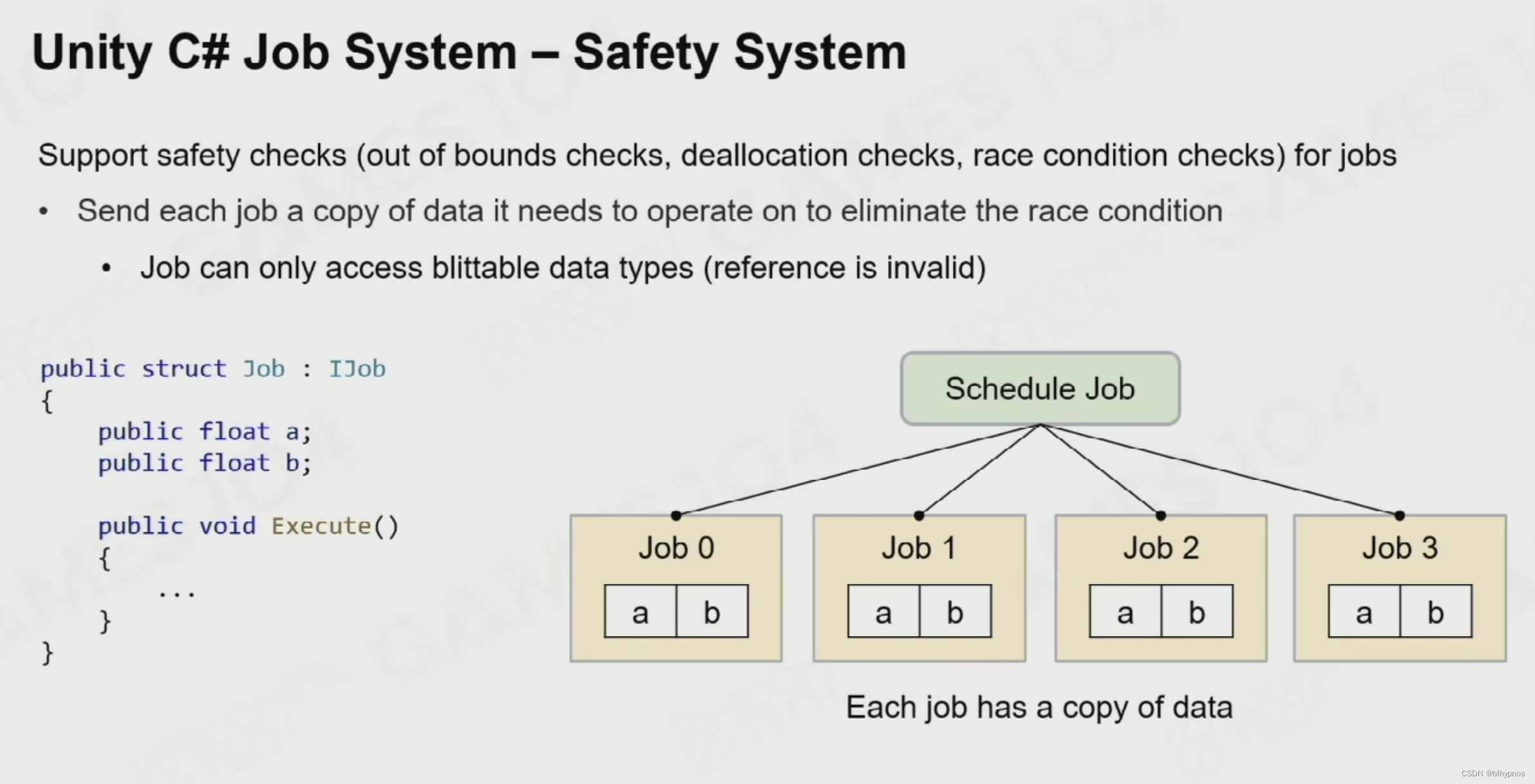Click the code line 'public void Execute()'

point(249,527)
